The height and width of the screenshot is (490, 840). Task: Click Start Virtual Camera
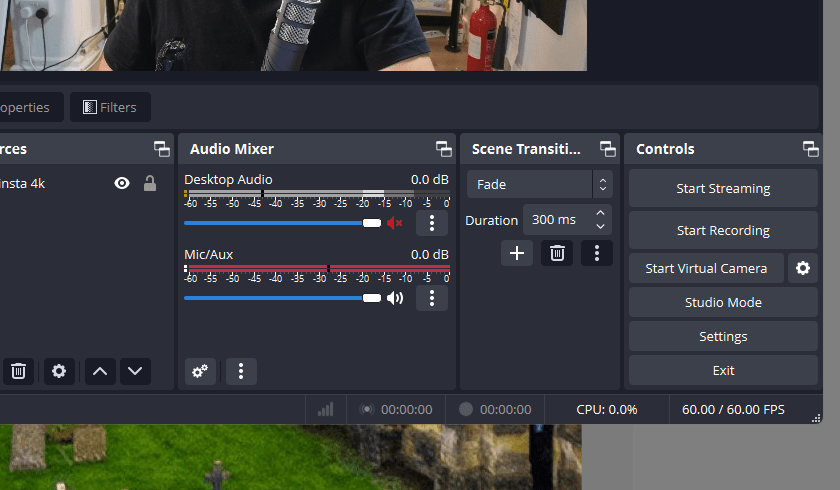706,268
